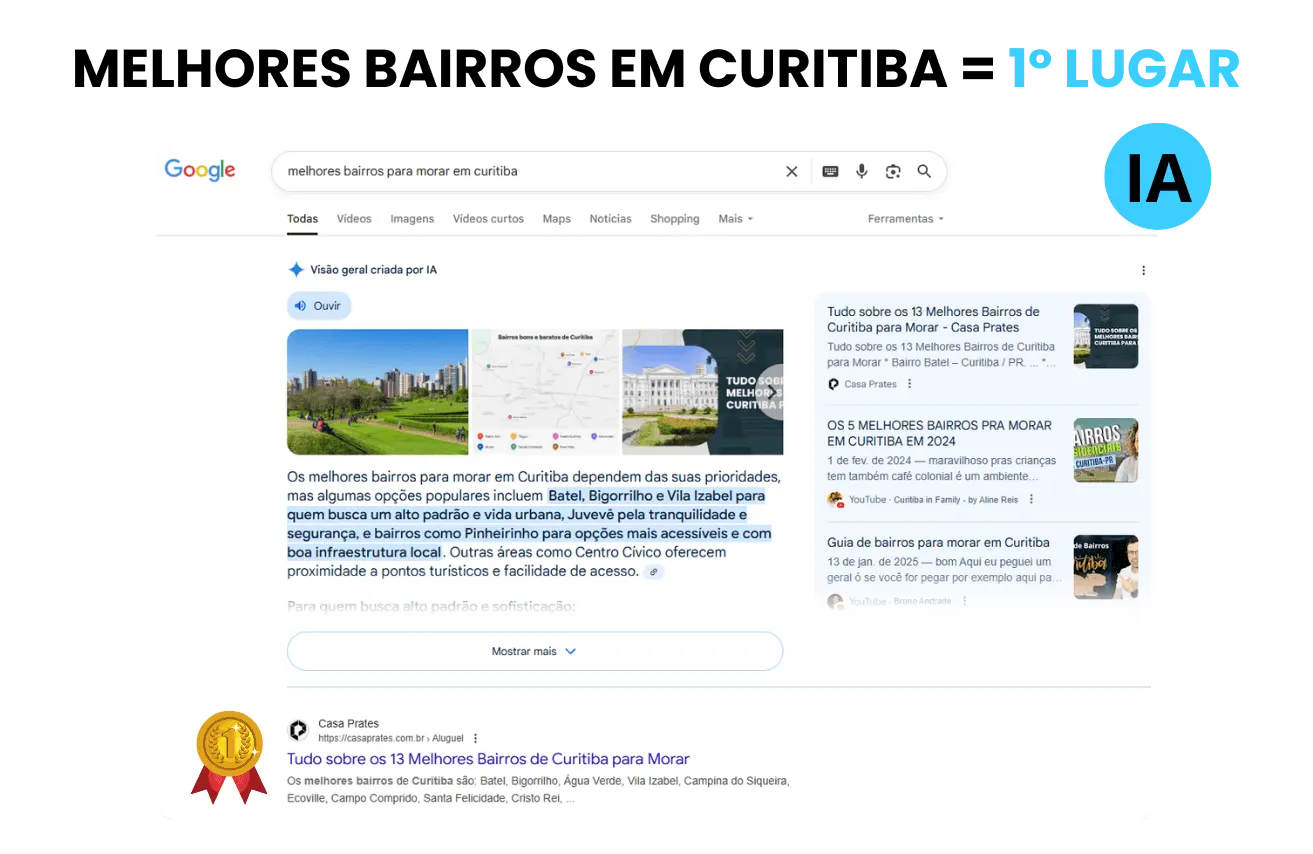Open video thumbnail for Guia de bairros
This screenshot has height=854, width=1313.
[1106, 567]
